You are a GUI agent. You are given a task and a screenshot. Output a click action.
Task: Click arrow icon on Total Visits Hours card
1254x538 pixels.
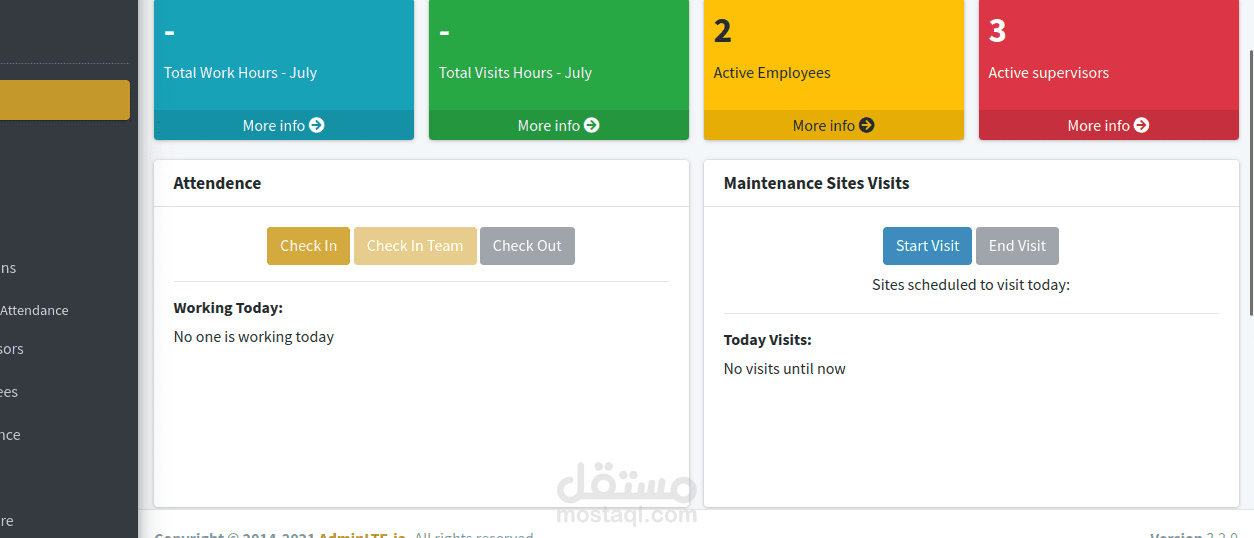click(592, 125)
